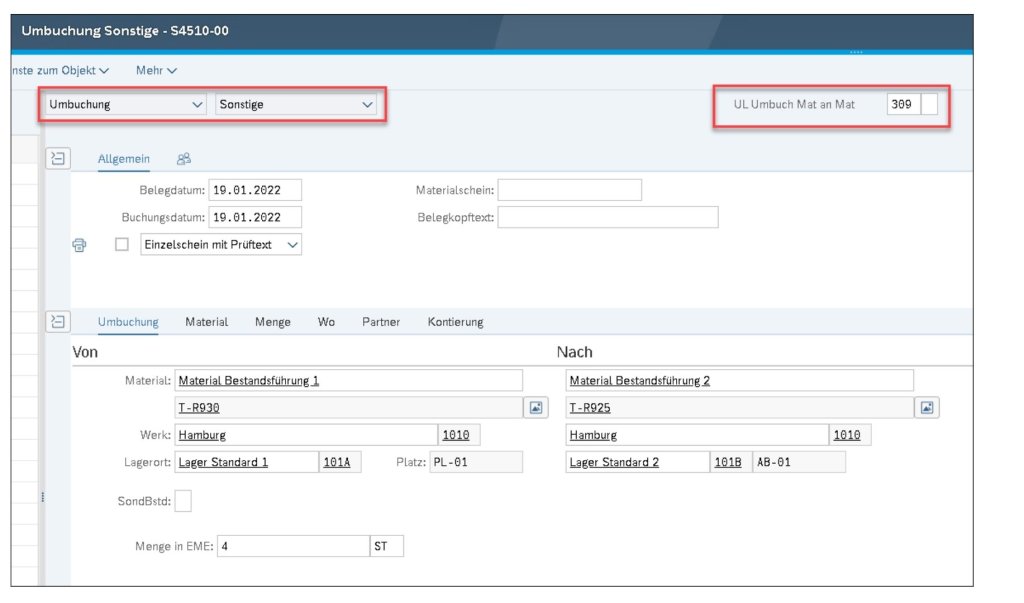Open the Mehr menu
The height and width of the screenshot is (603, 1024).
[x=156, y=71]
